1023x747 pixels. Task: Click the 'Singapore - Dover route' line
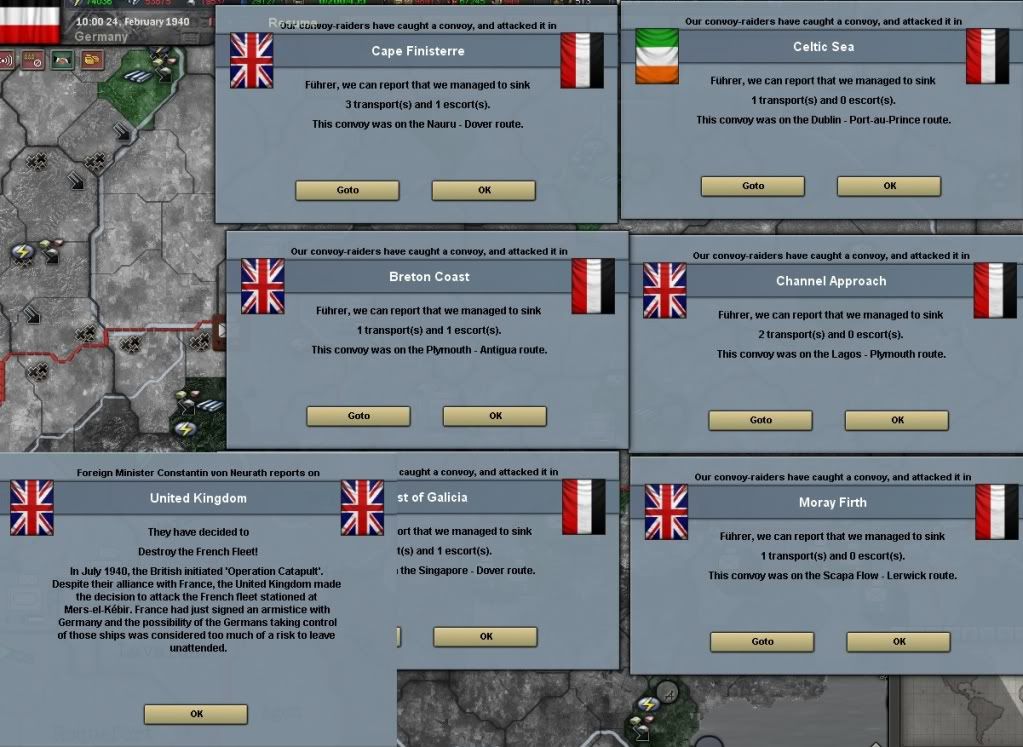click(x=466, y=570)
